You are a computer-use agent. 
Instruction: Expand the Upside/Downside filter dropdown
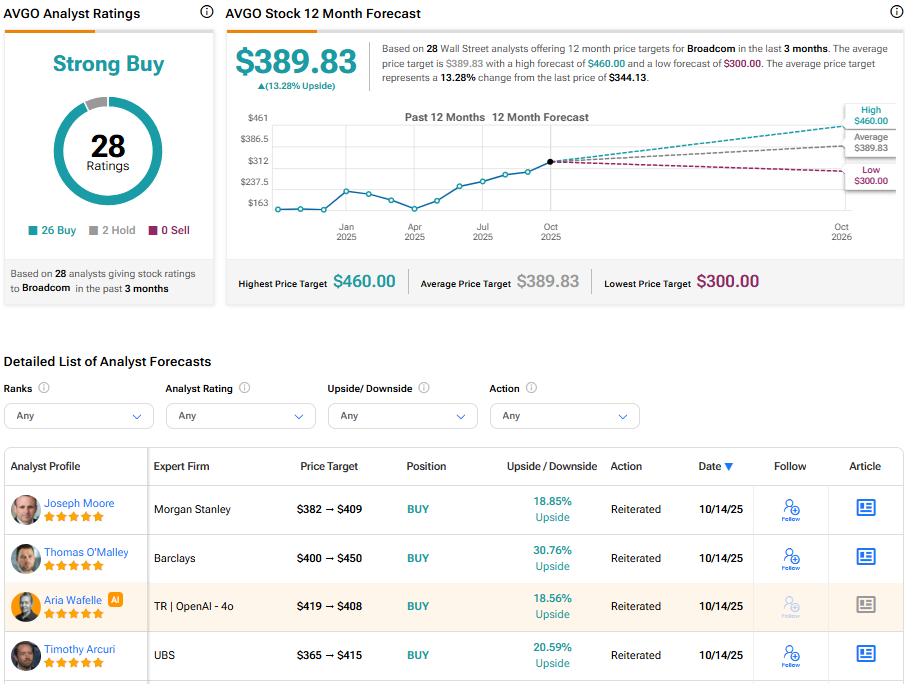tap(403, 416)
